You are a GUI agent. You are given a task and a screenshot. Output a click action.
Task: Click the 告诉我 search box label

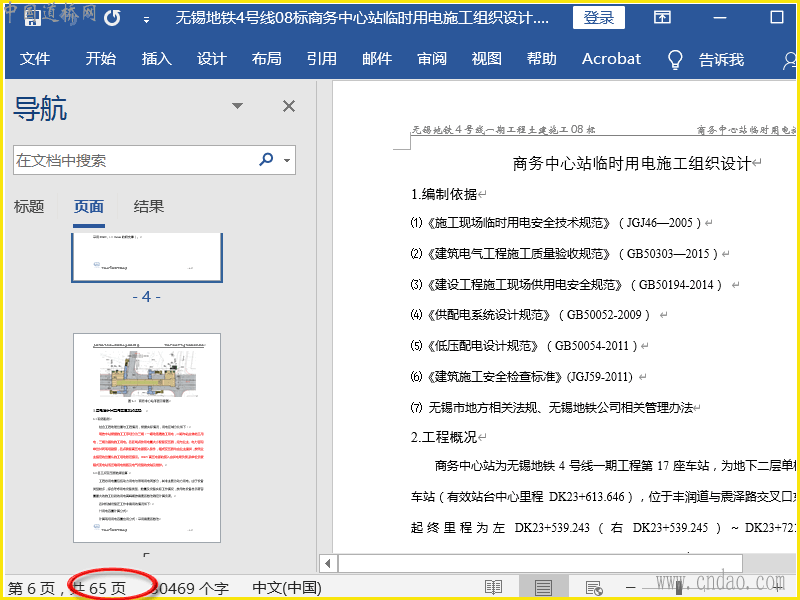tap(721, 59)
